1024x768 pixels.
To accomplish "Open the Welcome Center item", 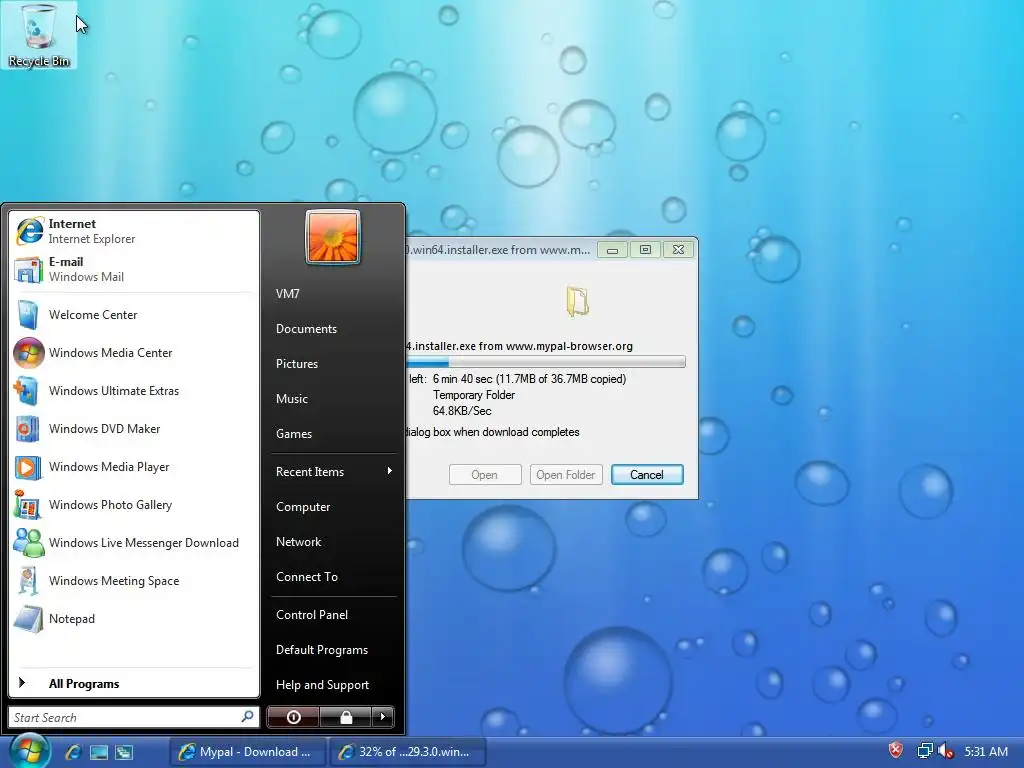I will click(x=134, y=315).
